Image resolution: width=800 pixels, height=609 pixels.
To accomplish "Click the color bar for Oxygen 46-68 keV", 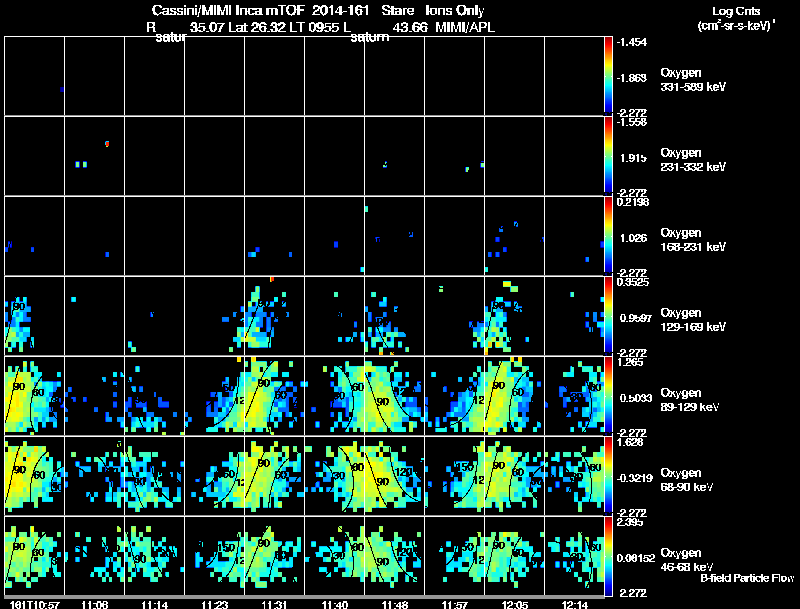I will click(x=608, y=556).
